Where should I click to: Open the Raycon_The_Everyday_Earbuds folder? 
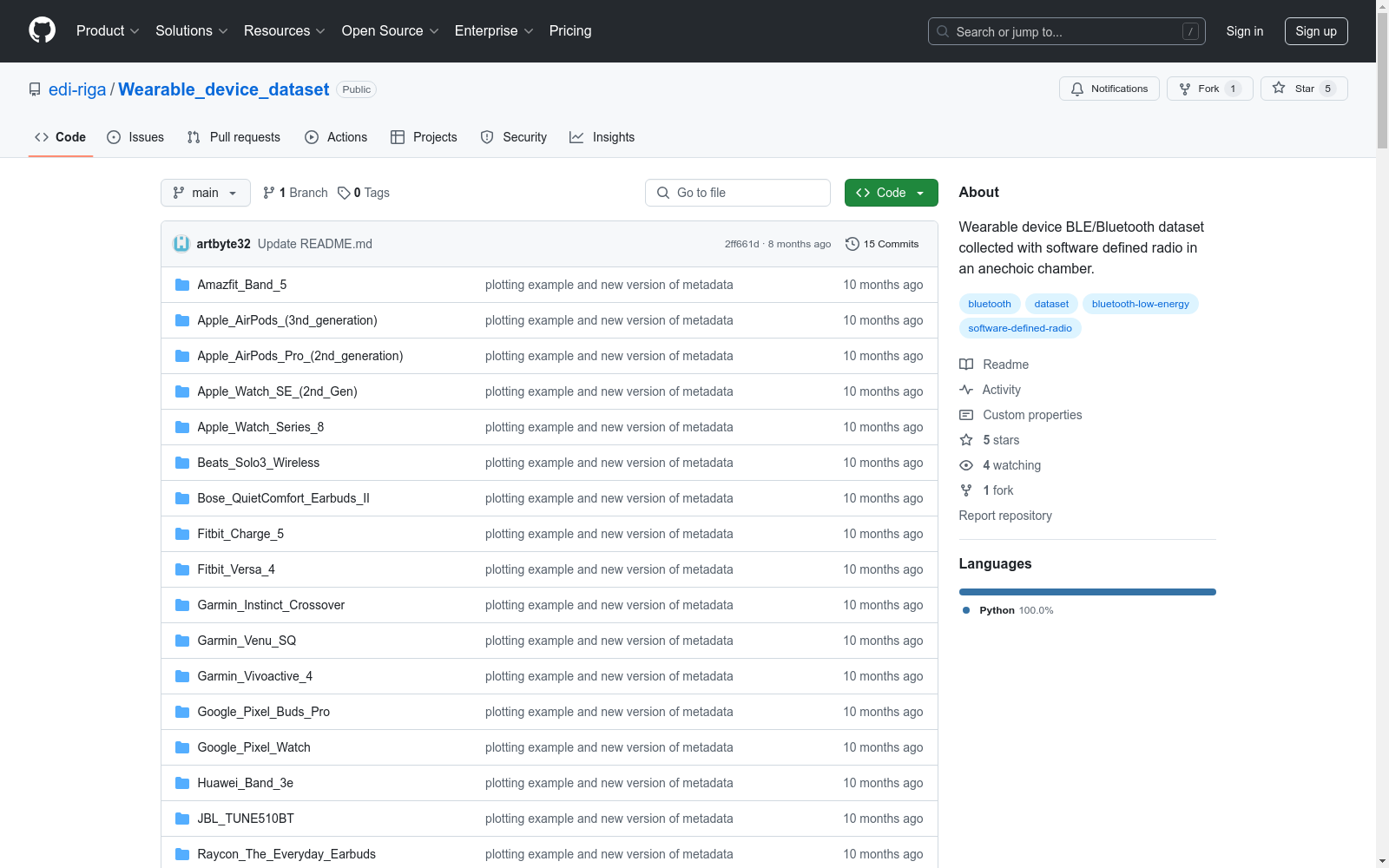pos(286,854)
